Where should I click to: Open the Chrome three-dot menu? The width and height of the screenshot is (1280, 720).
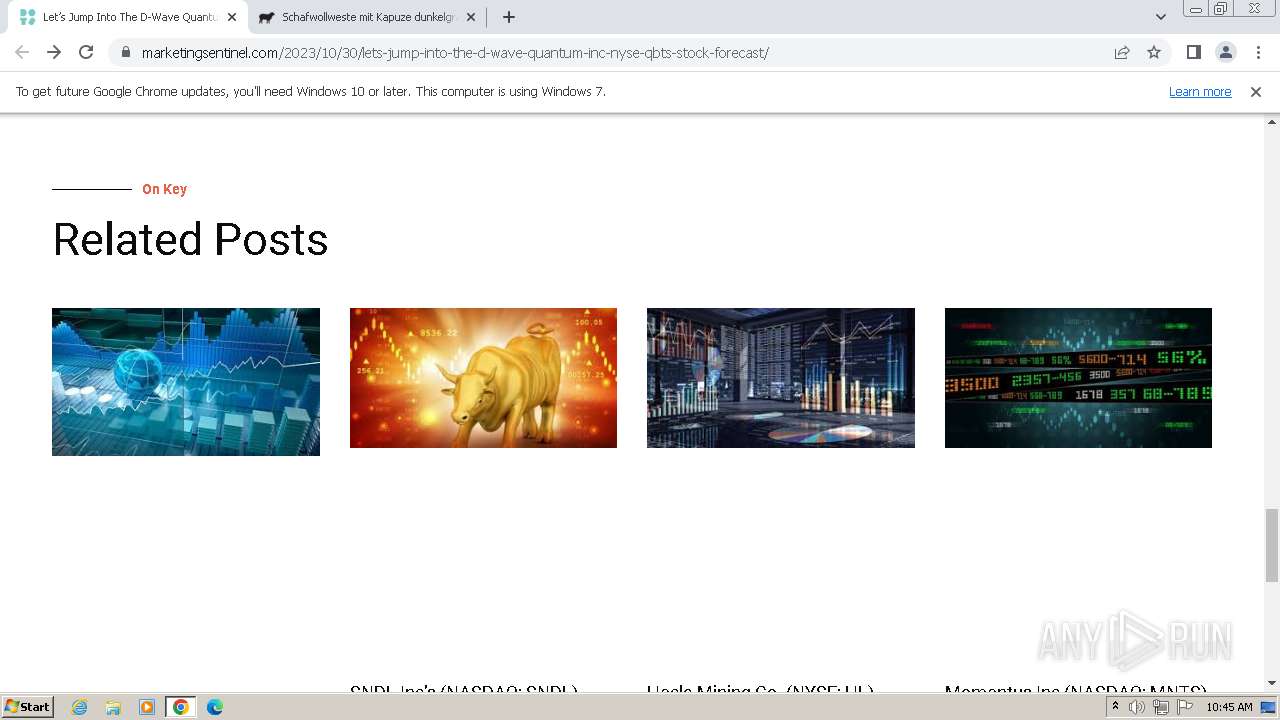[1258, 52]
